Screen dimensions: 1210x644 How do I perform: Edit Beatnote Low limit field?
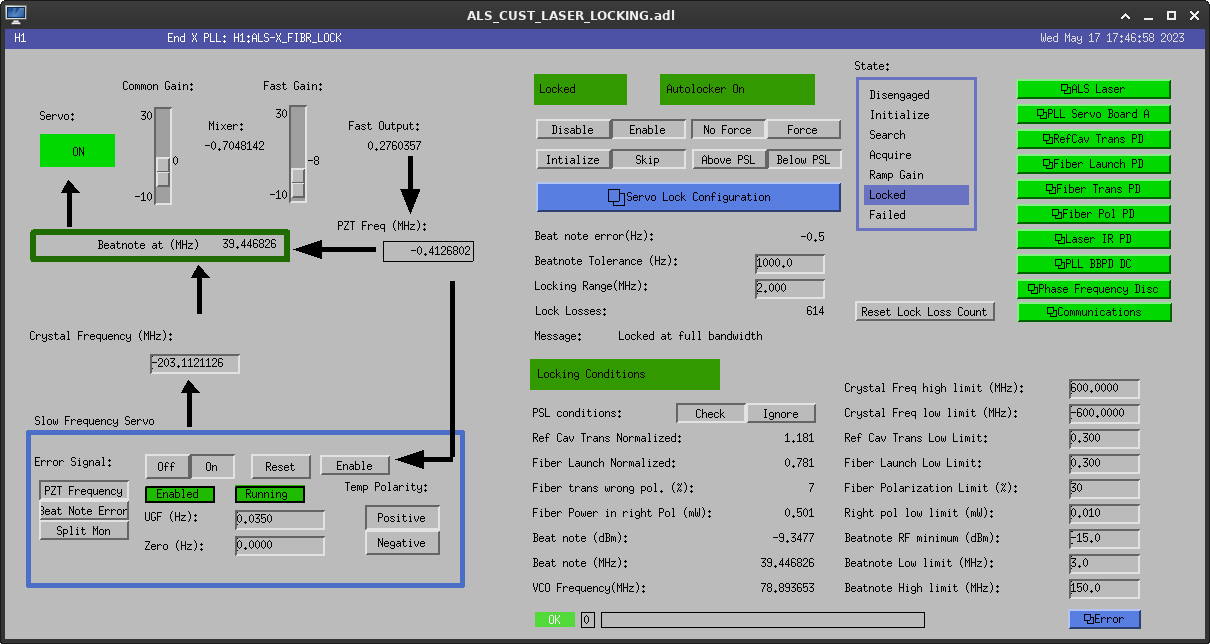(1104, 563)
